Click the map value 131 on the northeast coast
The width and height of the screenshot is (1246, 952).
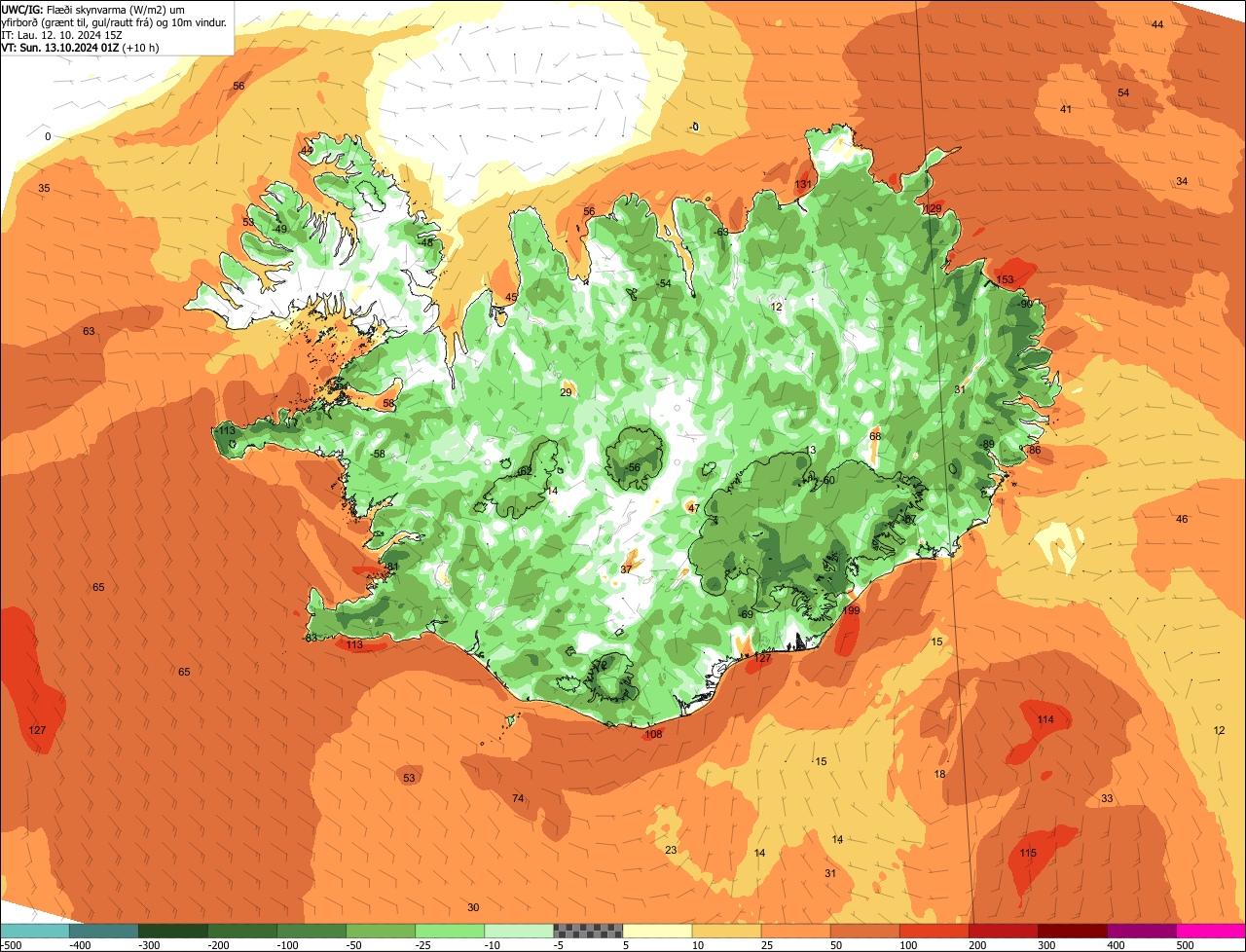pos(803,185)
